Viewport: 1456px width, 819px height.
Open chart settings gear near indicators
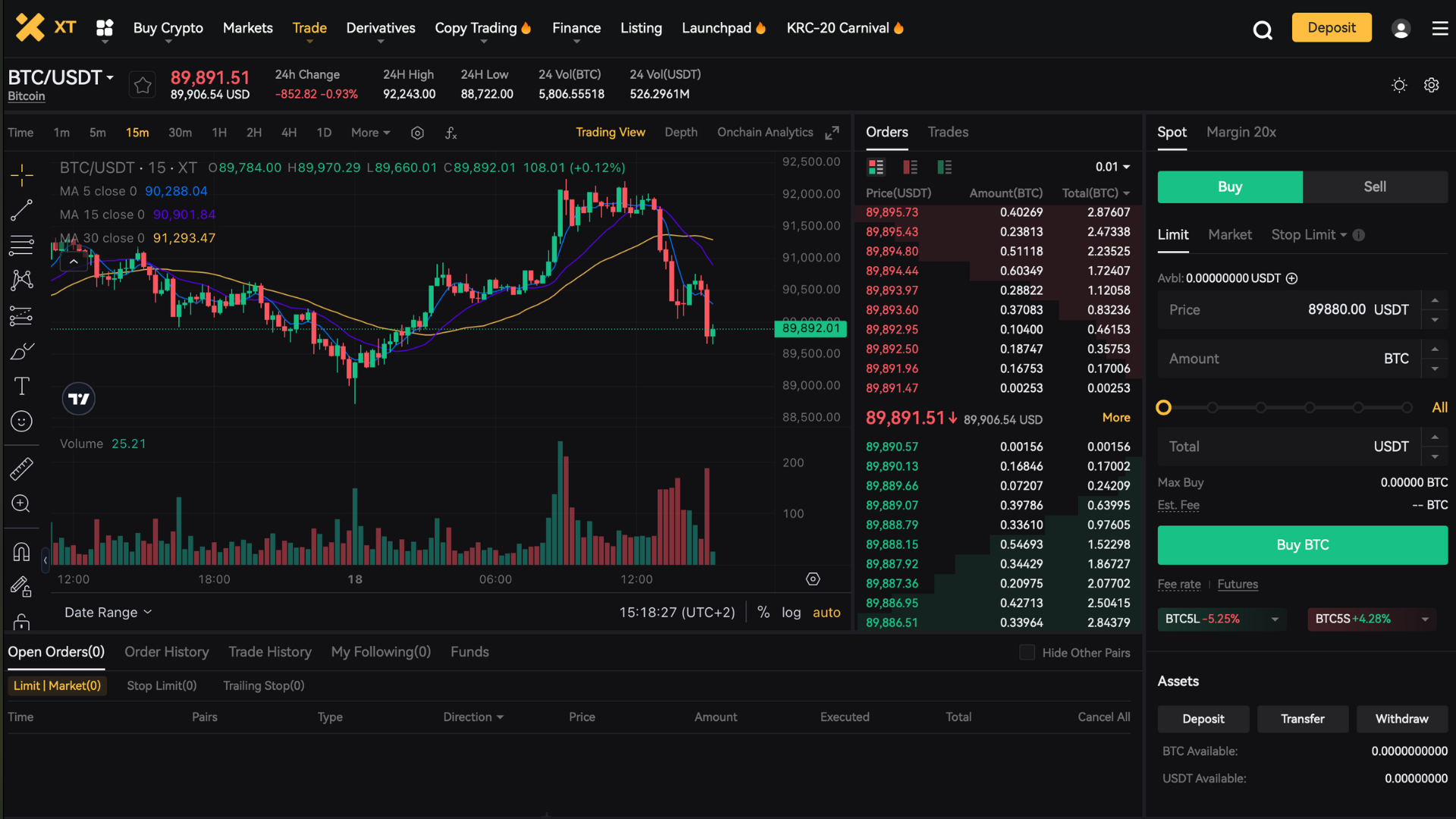417,133
